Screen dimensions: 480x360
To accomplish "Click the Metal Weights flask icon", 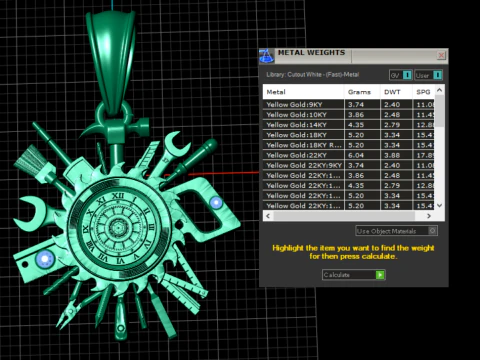I will [x=267, y=56].
